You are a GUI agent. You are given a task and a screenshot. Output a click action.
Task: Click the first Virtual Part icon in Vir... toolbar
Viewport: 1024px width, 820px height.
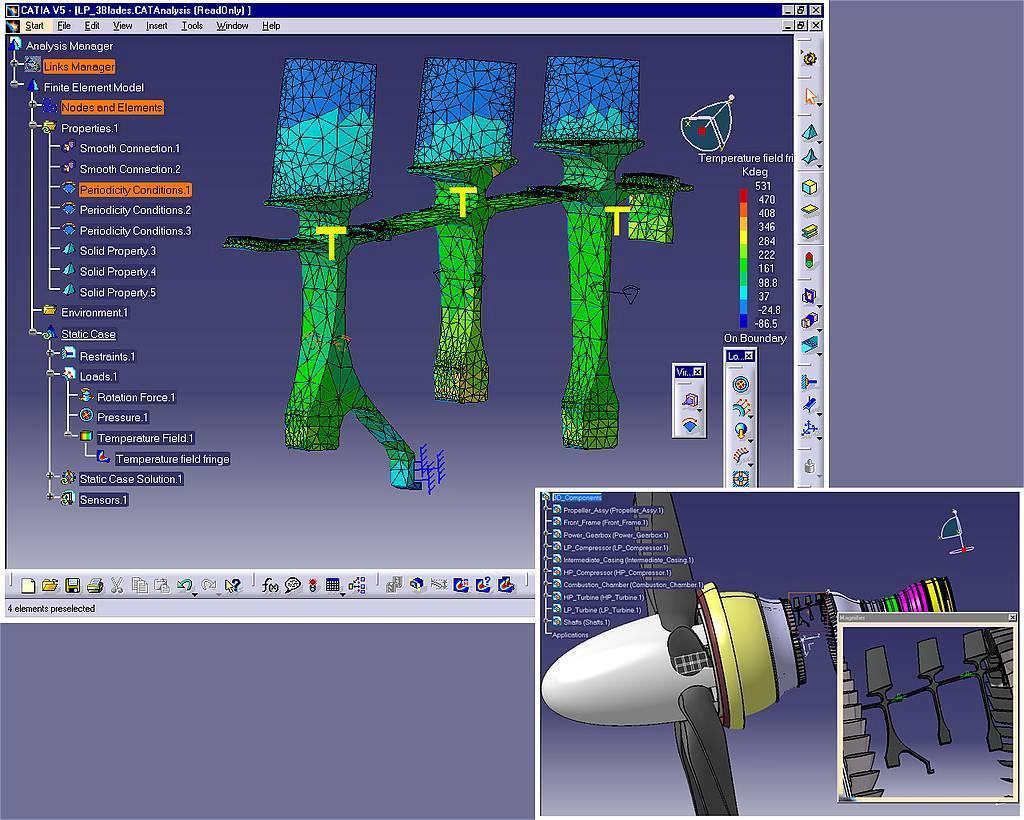coord(690,398)
